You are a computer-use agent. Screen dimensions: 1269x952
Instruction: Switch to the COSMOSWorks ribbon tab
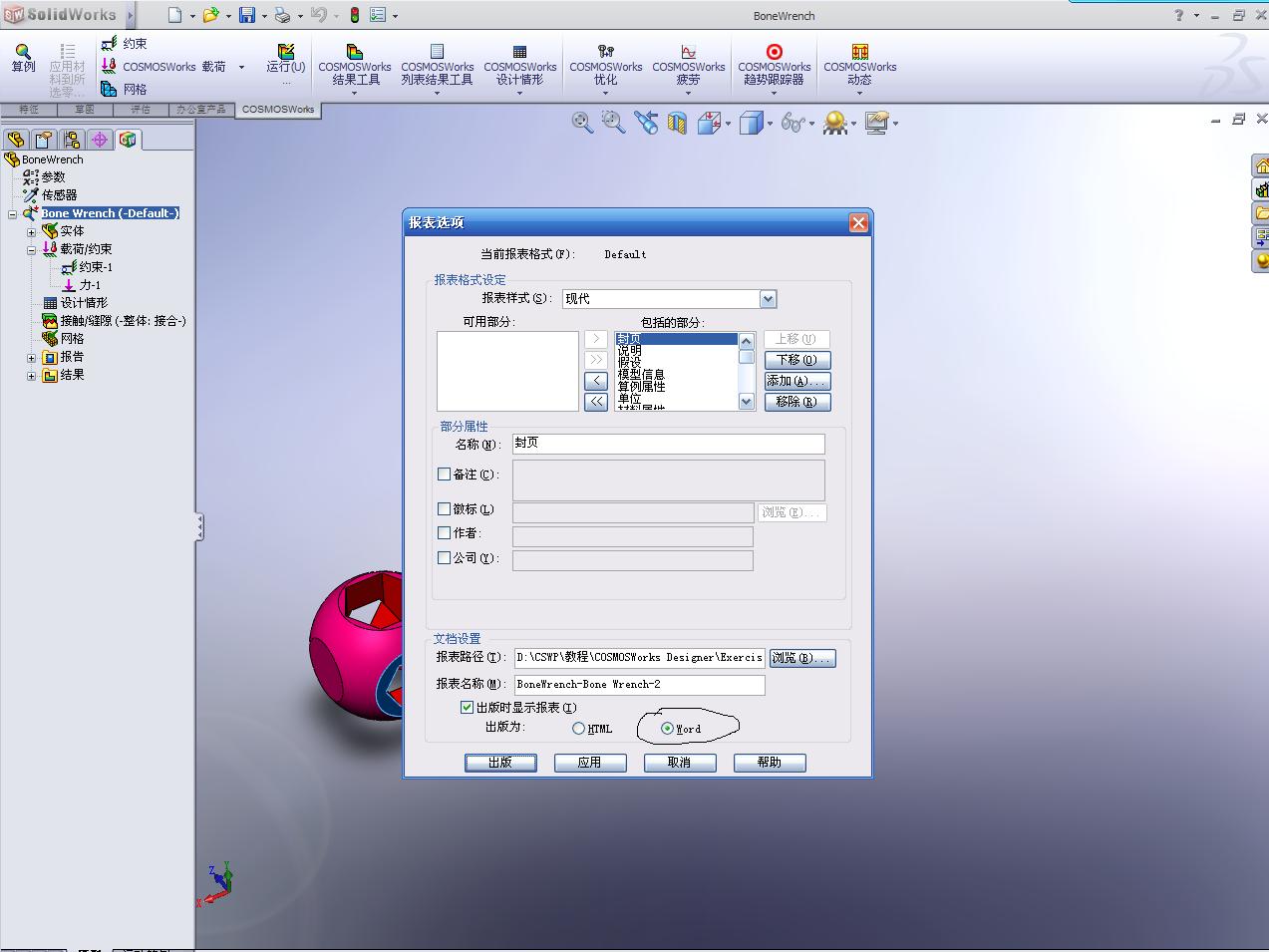(x=278, y=110)
